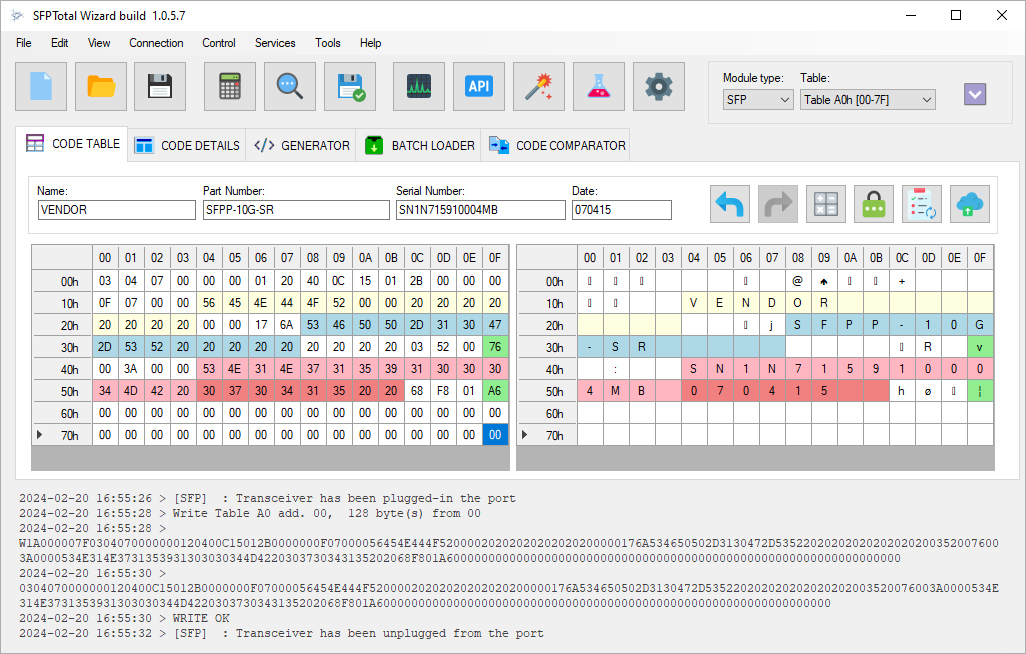Click the lab flask icon
The width and height of the screenshot is (1026, 654).
click(x=599, y=86)
